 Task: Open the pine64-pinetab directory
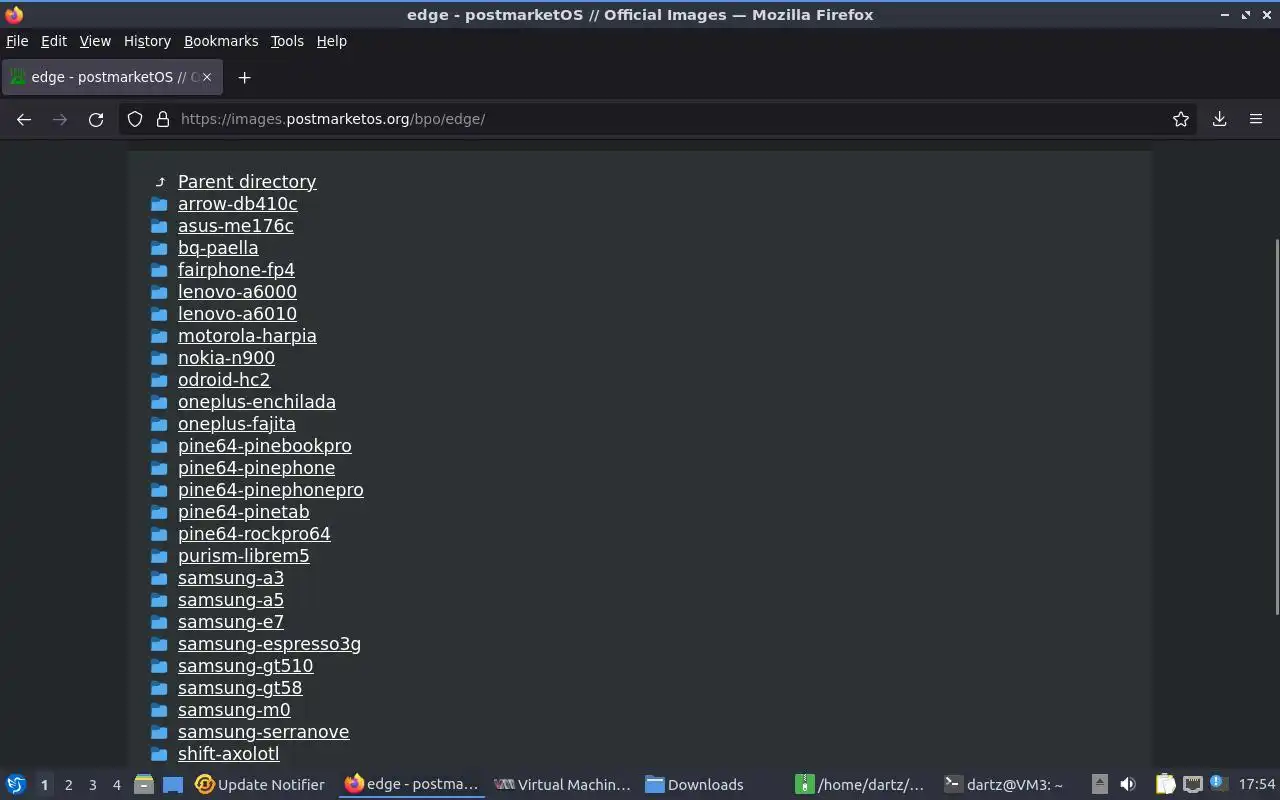[244, 512]
